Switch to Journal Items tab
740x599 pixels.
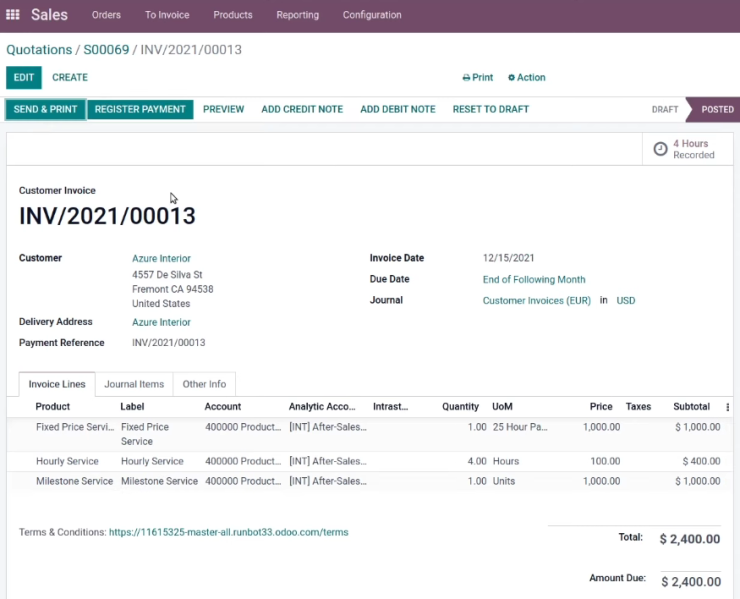coord(134,384)
